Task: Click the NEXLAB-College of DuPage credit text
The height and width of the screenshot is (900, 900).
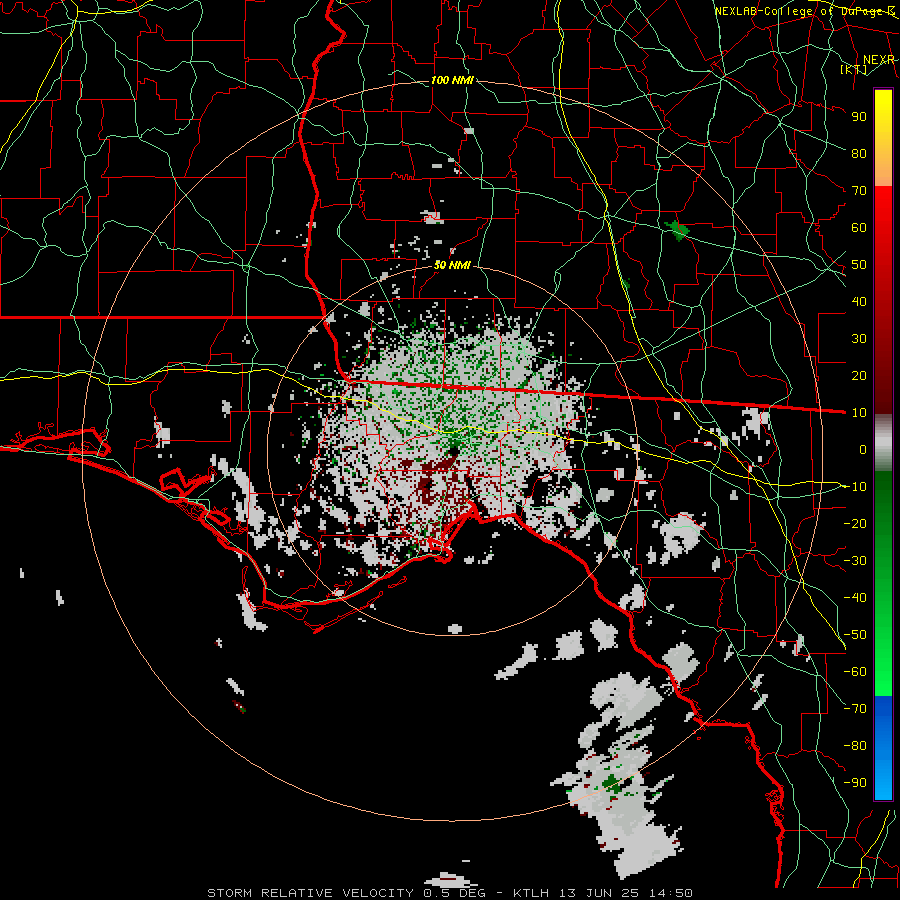Action: pos(804,11)
